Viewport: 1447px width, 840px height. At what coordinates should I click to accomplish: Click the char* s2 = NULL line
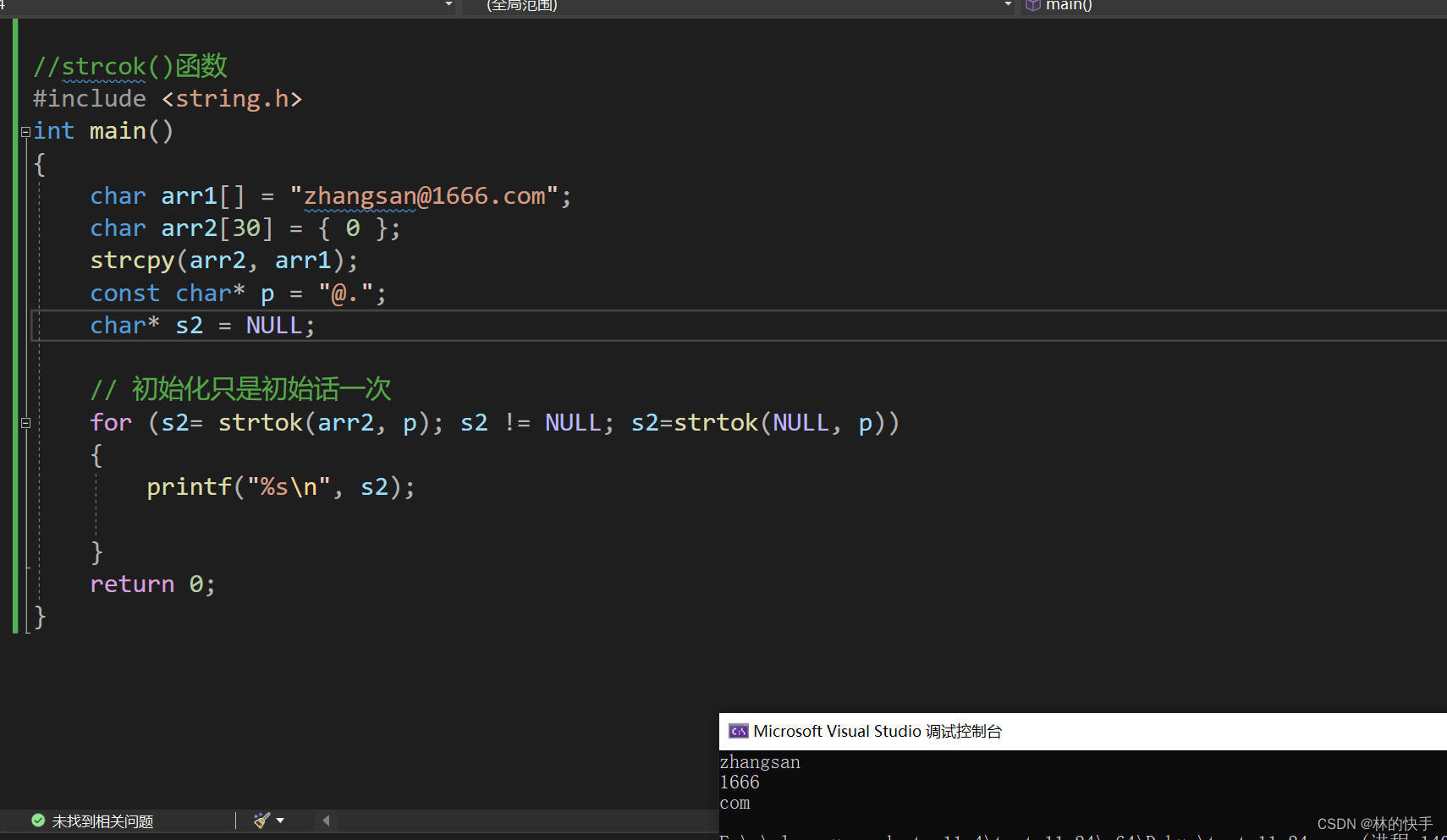[x=203, y=326]
